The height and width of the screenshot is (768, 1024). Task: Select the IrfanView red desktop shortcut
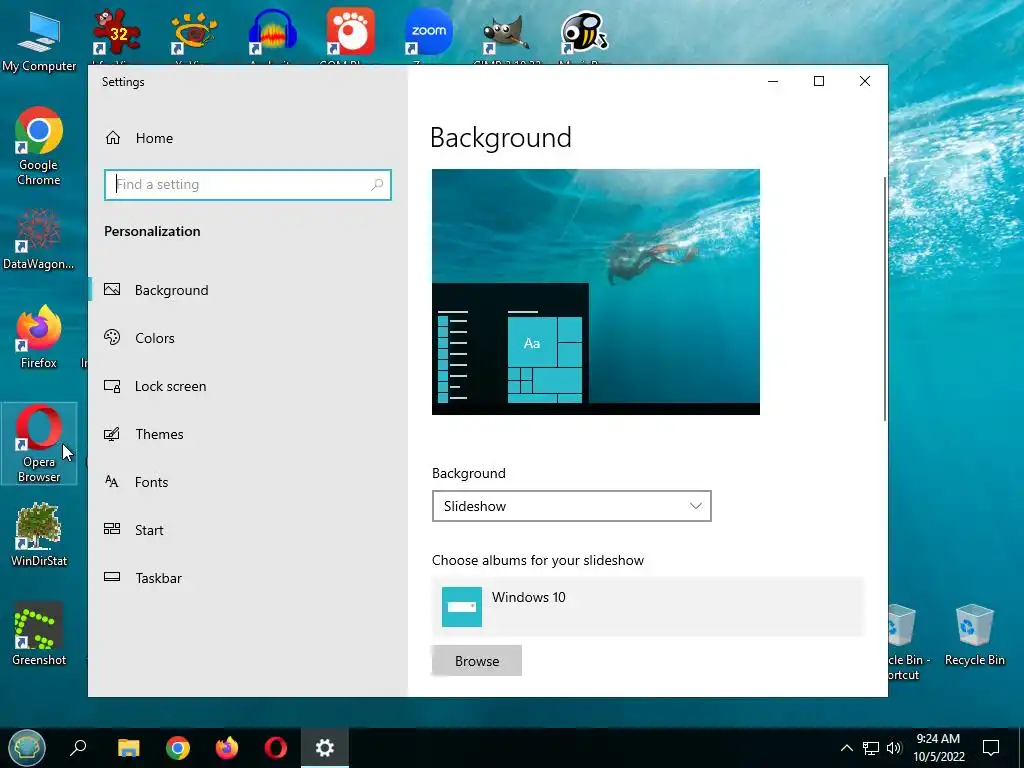click(116, 33)
